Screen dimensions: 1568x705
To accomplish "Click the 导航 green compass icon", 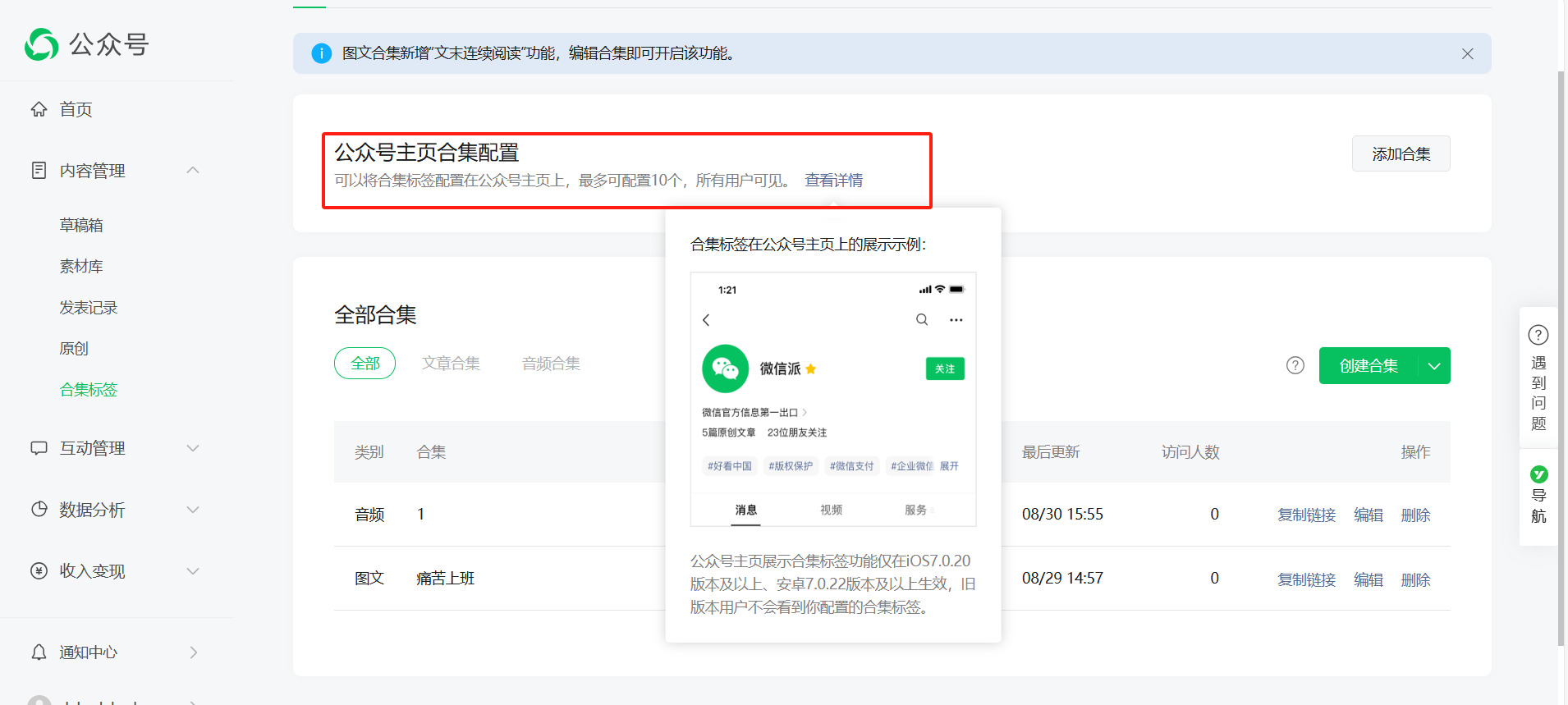I will tap(1538, 474).
